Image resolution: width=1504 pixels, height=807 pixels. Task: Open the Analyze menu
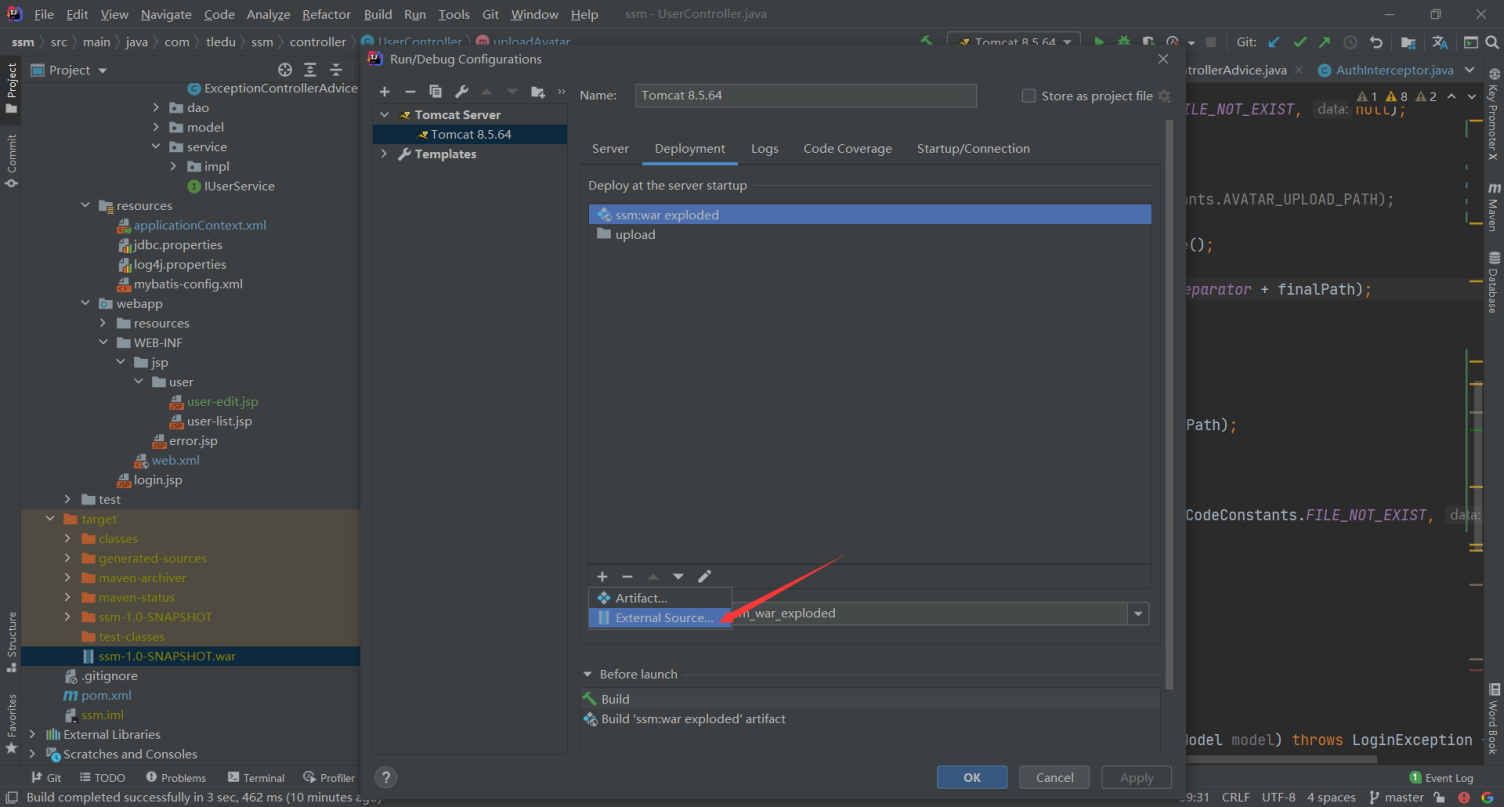(268, 14)
